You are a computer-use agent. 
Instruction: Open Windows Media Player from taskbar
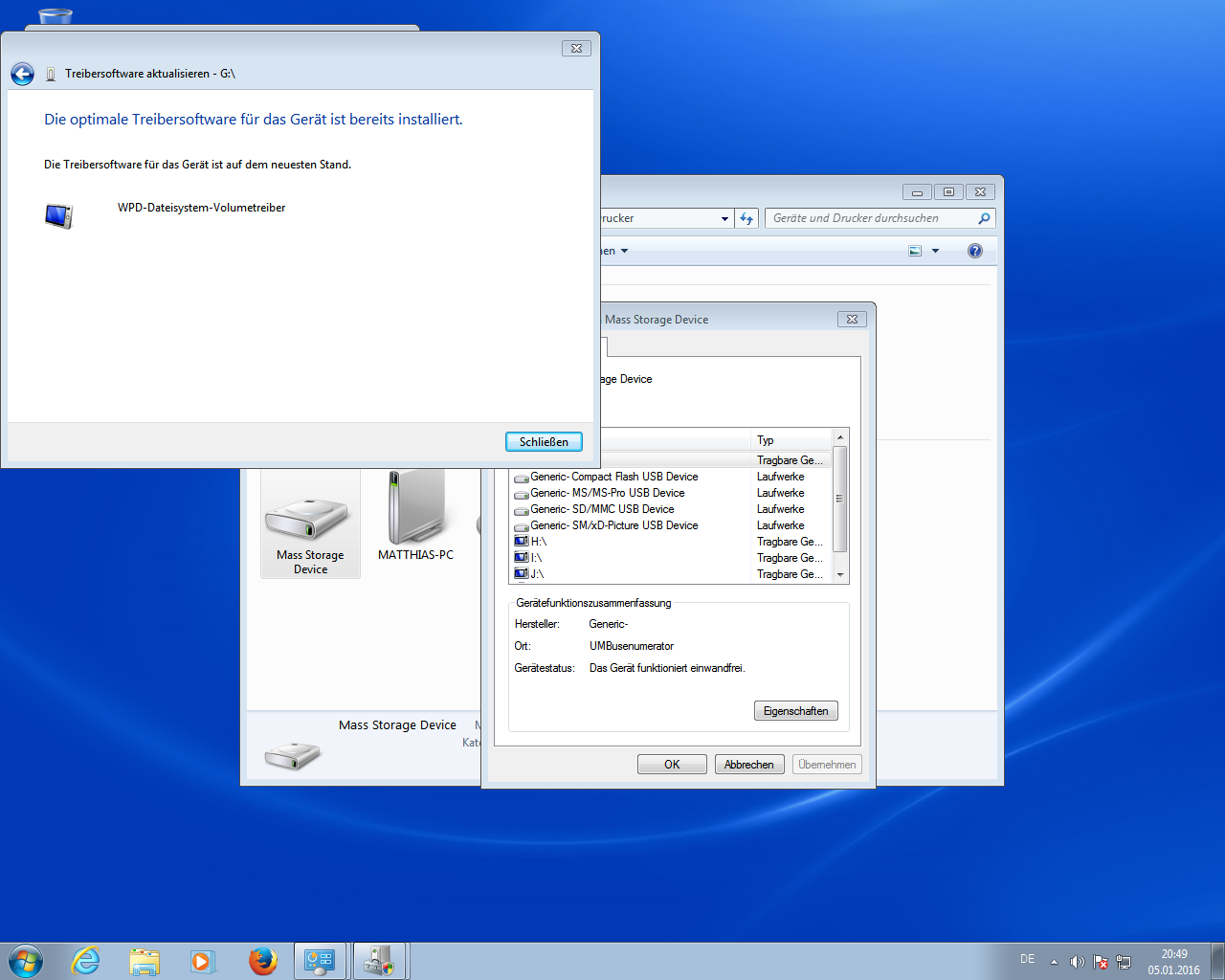(203, 961)
